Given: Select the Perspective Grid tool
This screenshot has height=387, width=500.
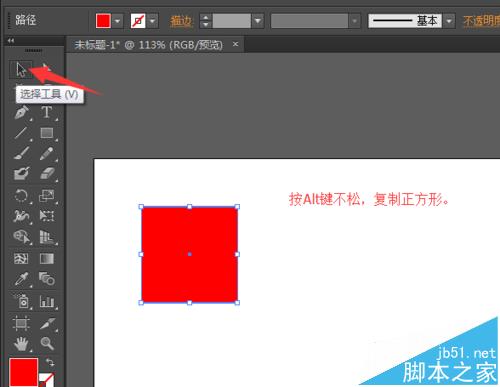Looking at the screenshot, I should tap(47, 237).
